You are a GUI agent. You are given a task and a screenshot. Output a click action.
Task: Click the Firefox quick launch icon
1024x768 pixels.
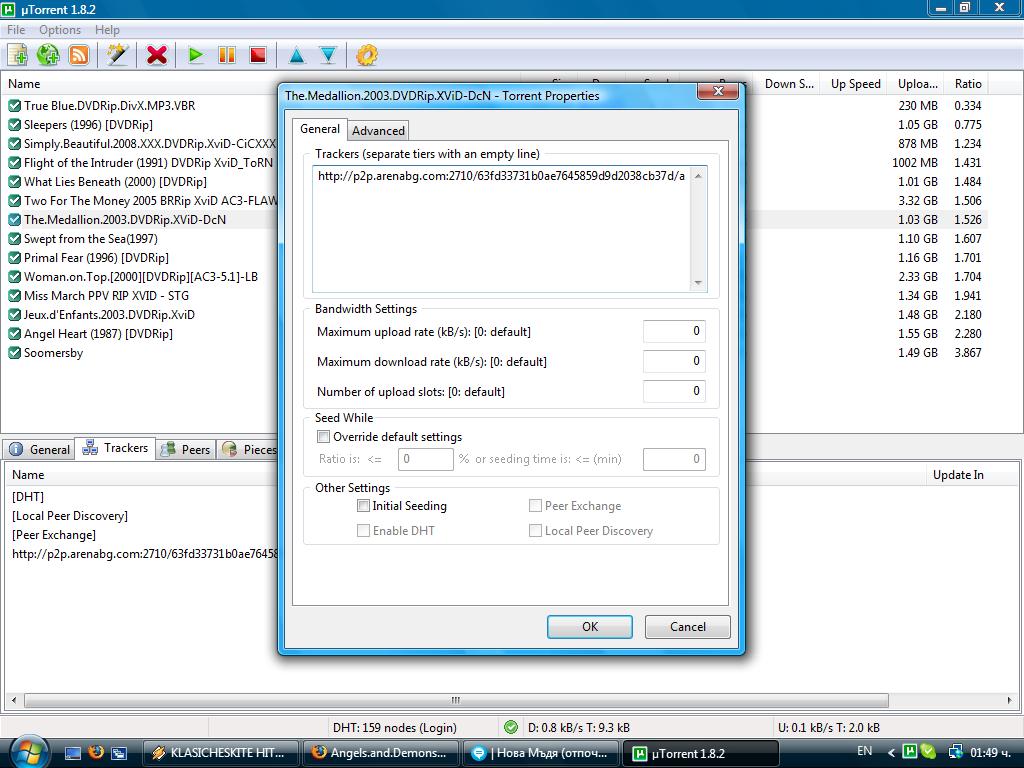click(96, 752)
